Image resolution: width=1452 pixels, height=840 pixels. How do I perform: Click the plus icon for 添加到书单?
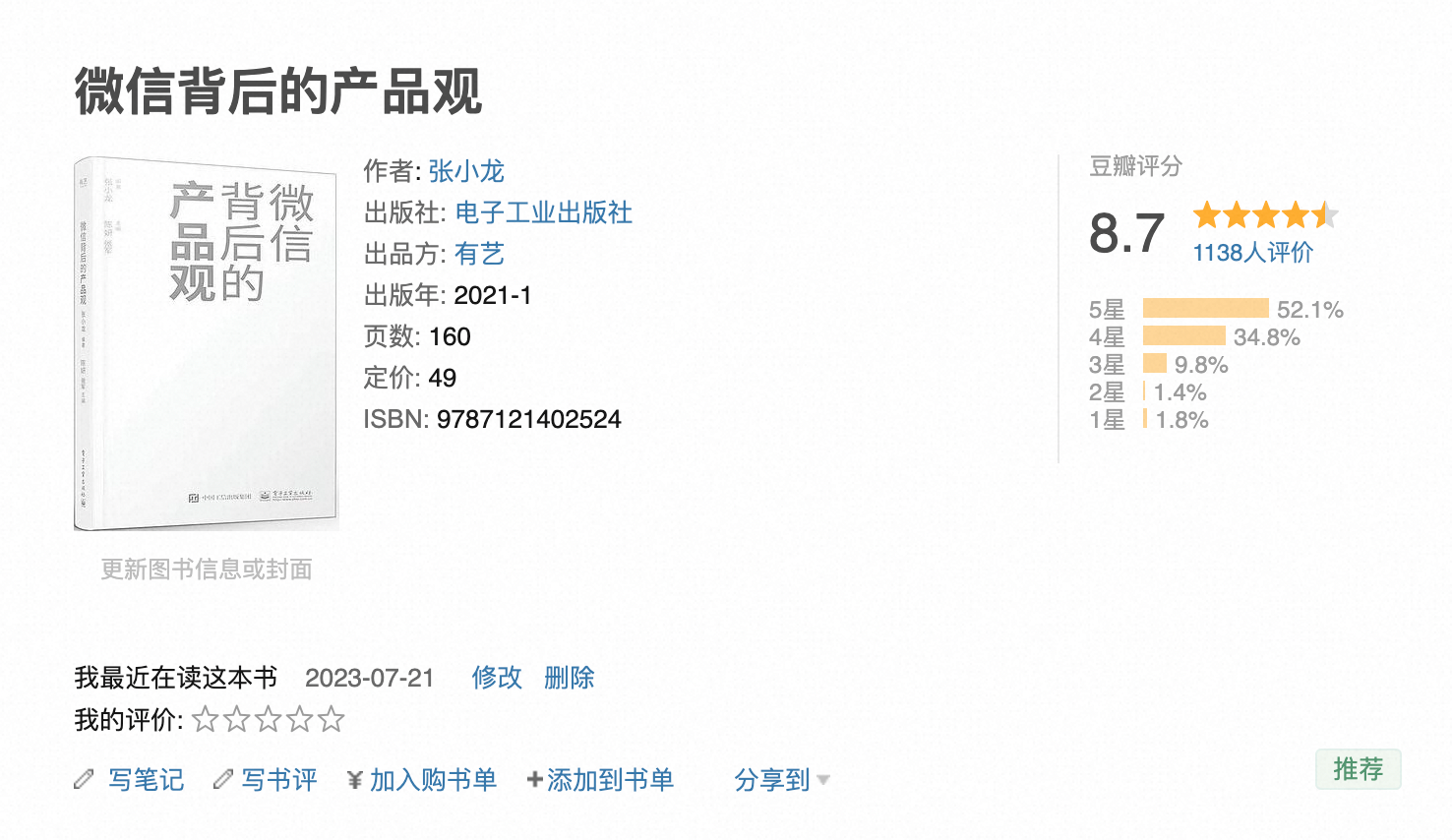coord(534,780)
